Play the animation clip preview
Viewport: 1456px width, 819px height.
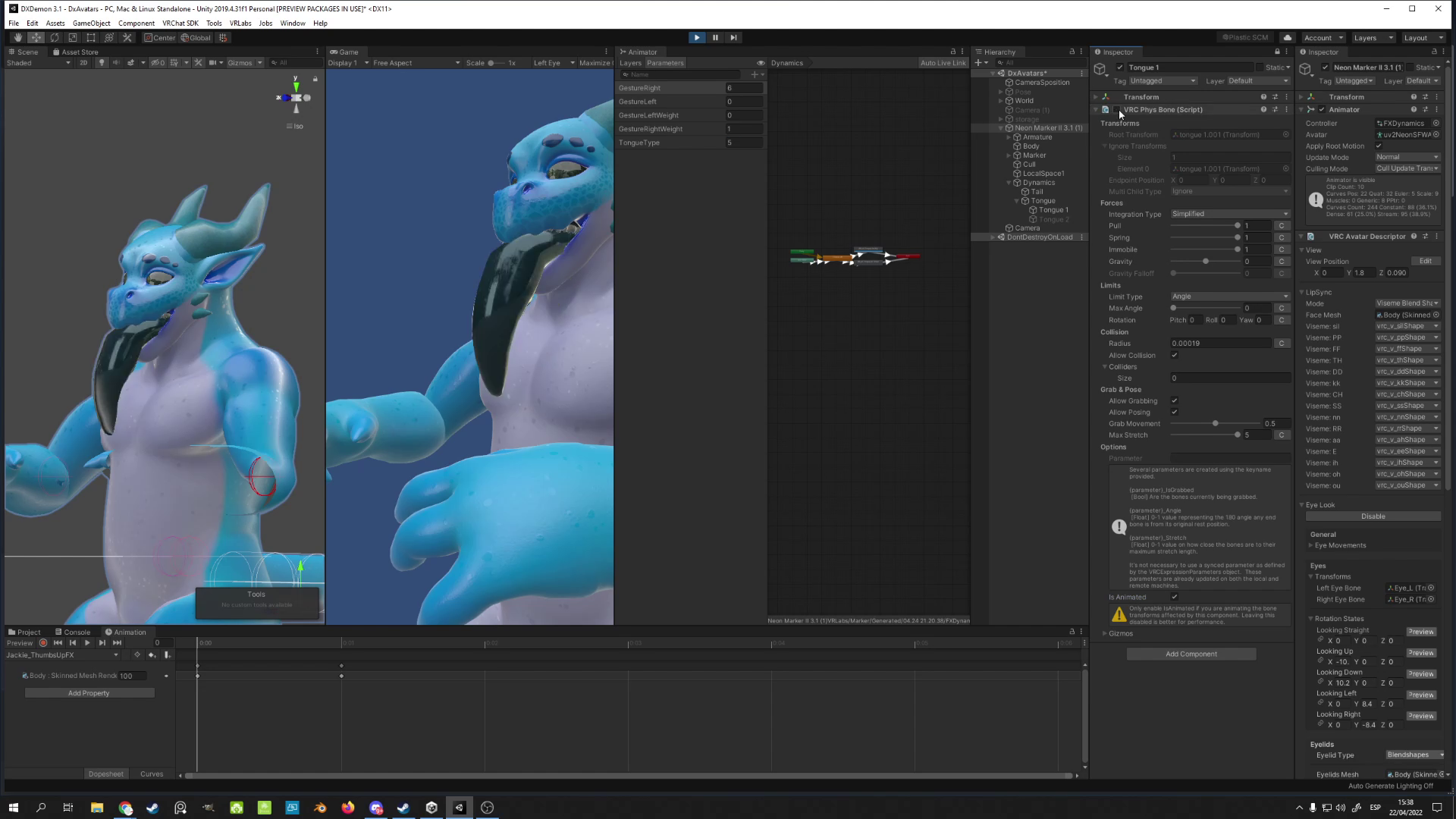87,643
